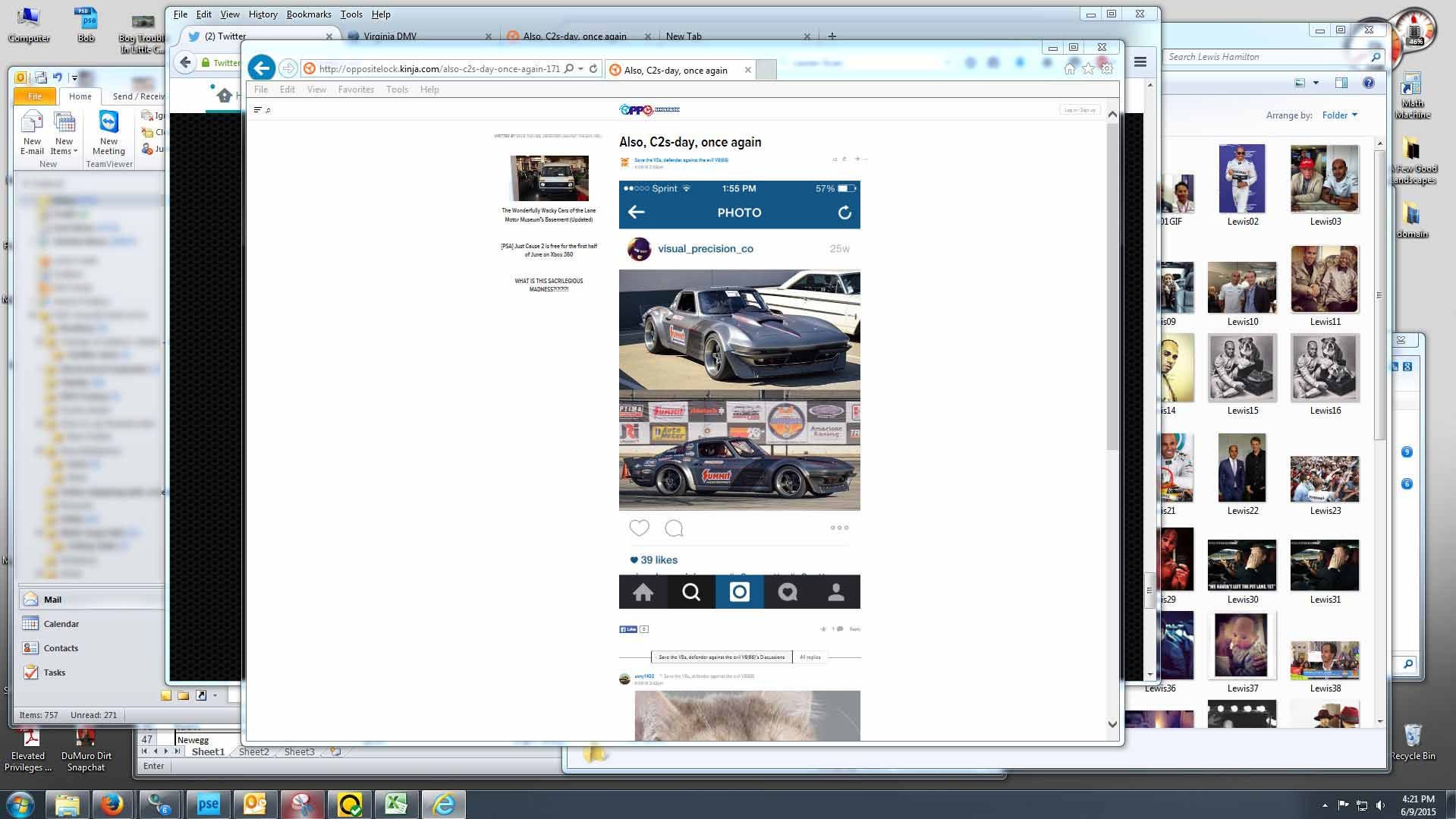The image size is (1456, 819).
Task: Open IE Favorites star icon
Action: coord(1088,69)
